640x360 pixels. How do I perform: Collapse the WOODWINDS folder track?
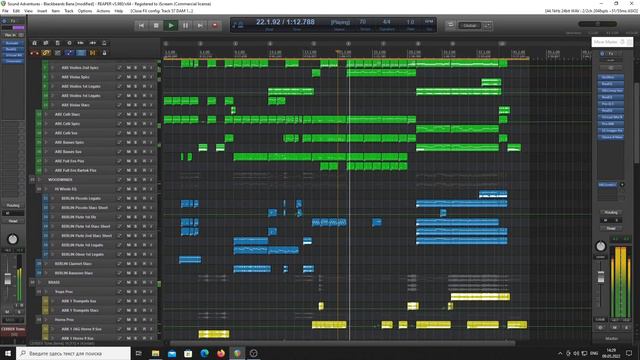(x=39, y=180)
